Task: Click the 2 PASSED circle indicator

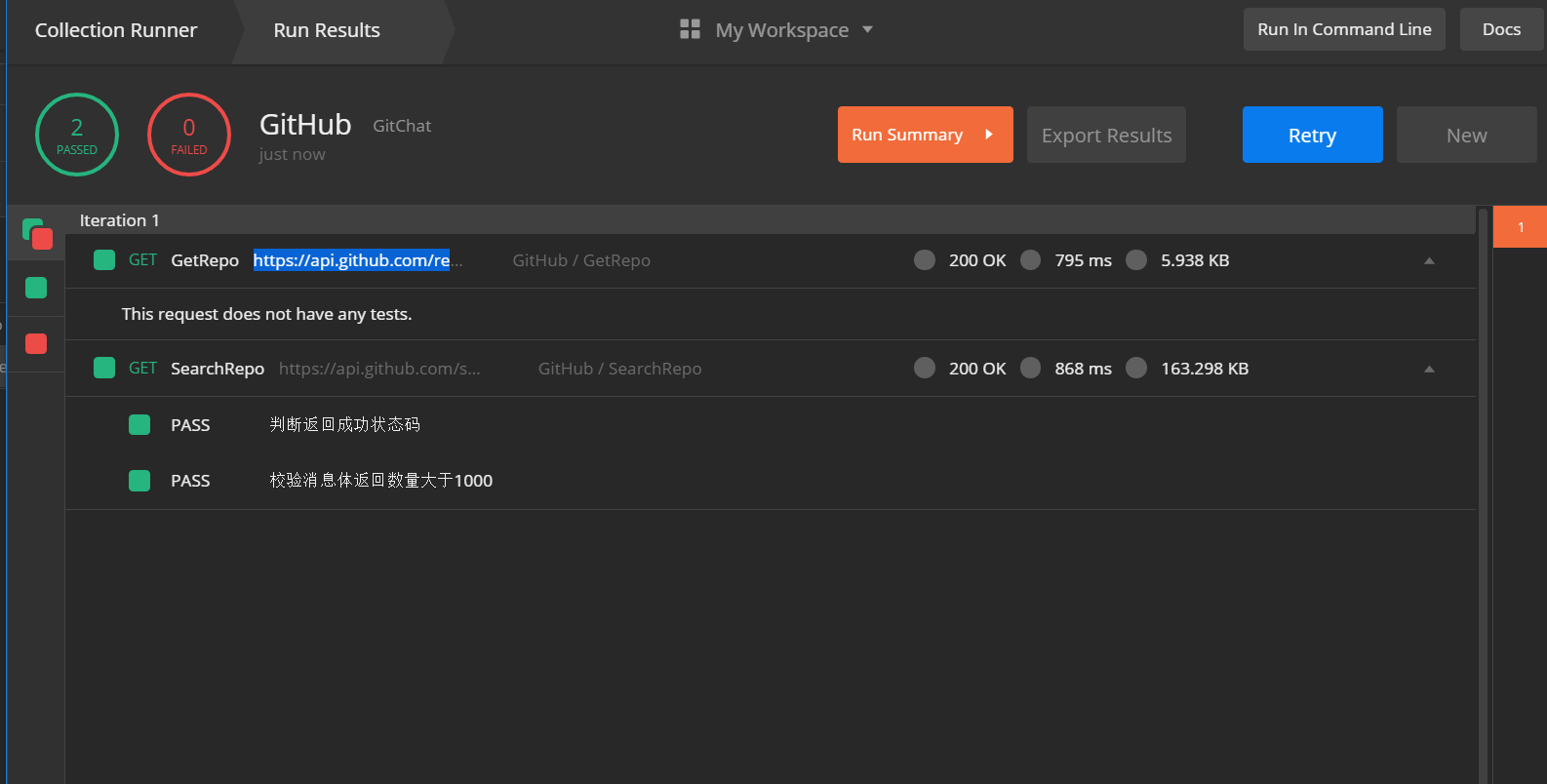Action: (x=77, y=135)
